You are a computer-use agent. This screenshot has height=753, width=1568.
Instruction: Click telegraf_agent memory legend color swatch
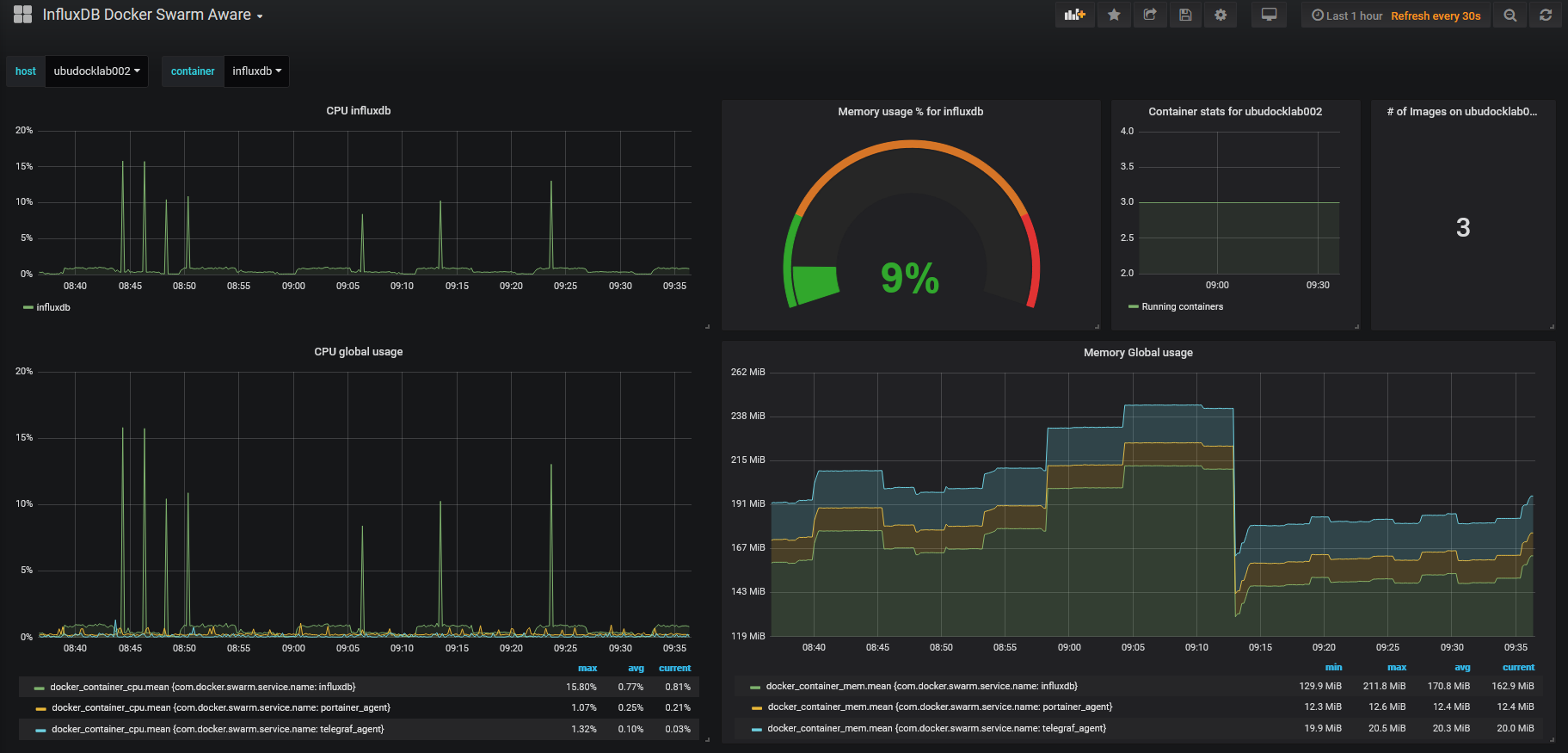(756, 729)
